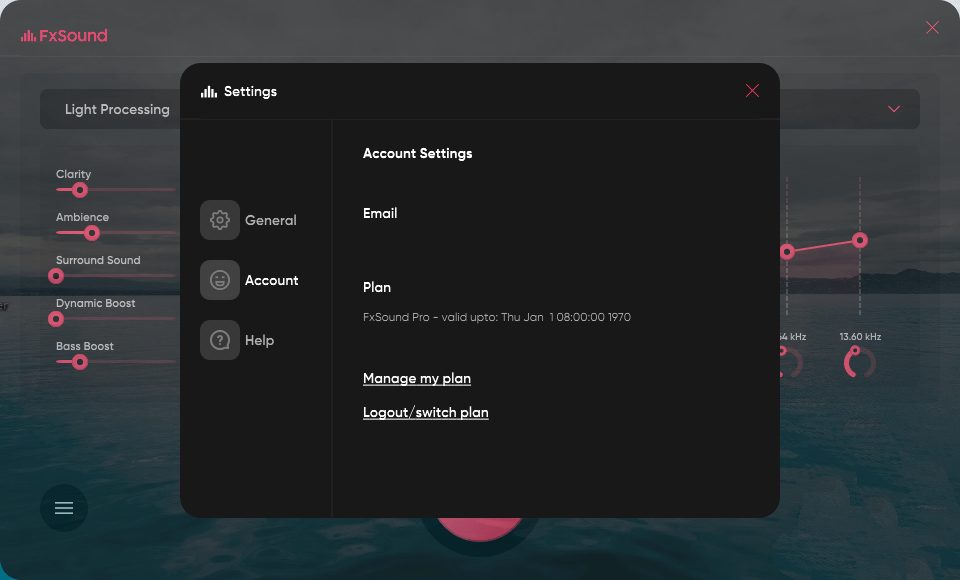The image size is (960, 580).
Task: Click the Bass Boost slider handle
Action: pyautogui.click(x=80, y=362)
